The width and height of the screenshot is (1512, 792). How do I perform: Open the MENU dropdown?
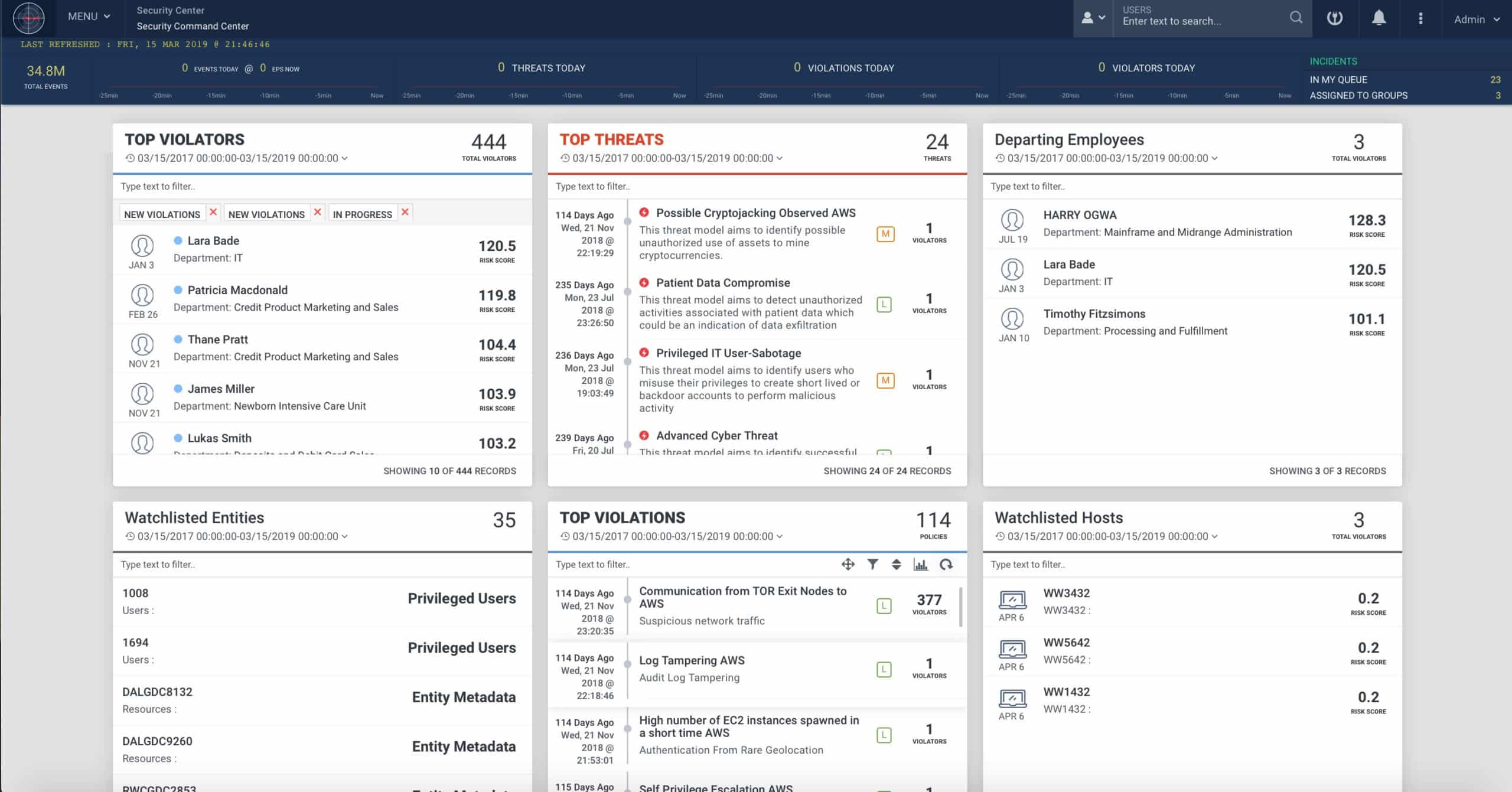point(89,17)
